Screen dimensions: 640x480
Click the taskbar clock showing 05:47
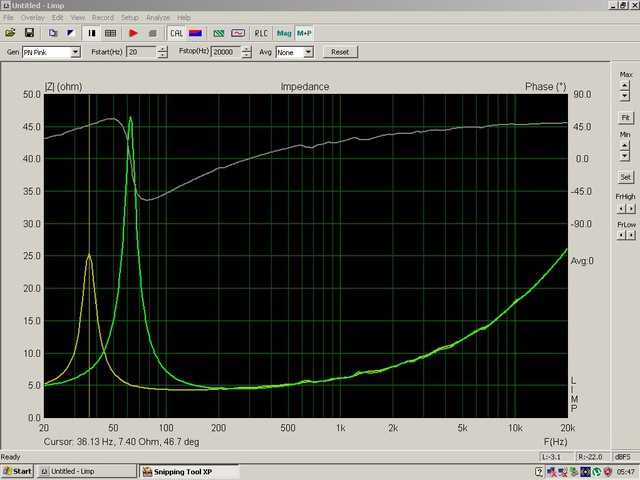click(x=625, y=472)
